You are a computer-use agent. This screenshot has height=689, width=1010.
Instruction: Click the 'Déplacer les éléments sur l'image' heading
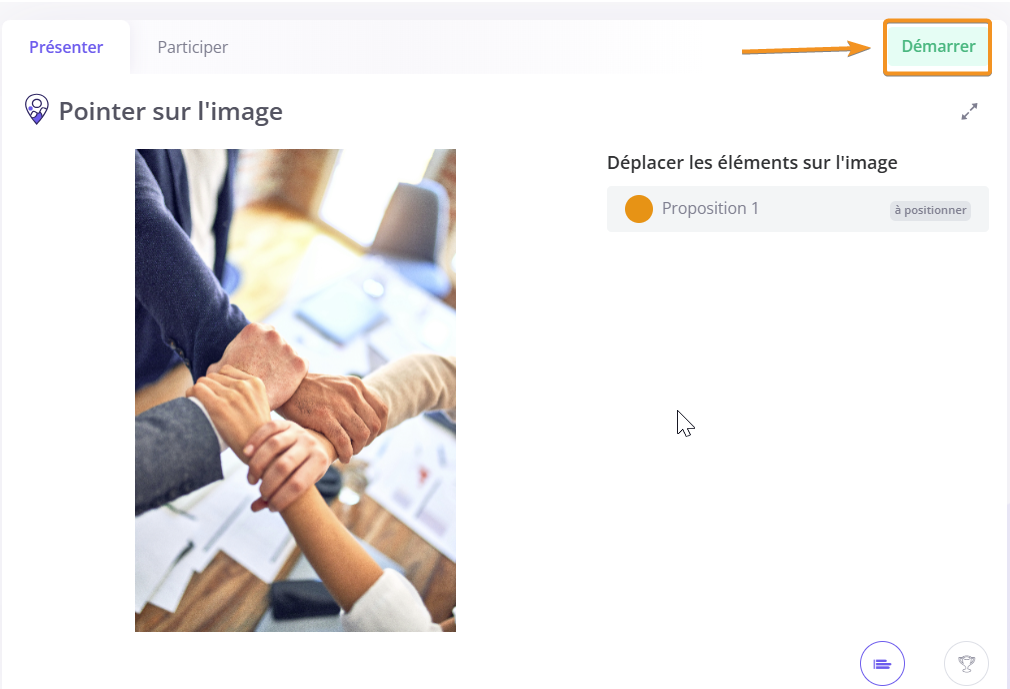752,162
